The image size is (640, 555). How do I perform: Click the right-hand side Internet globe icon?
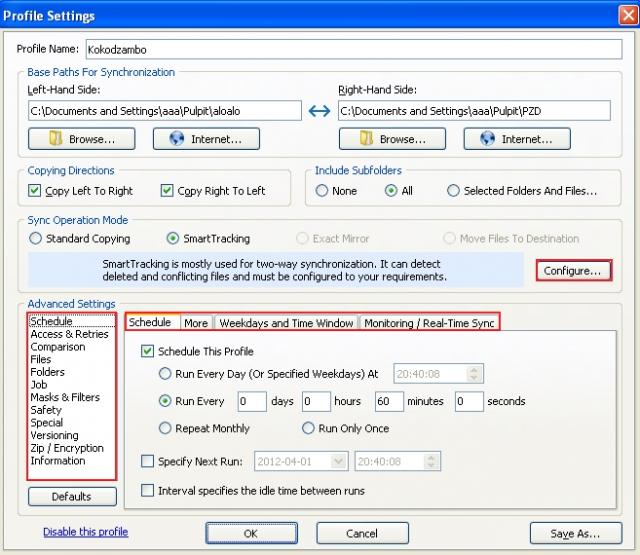pyautogui.click(x=488, y=140)
